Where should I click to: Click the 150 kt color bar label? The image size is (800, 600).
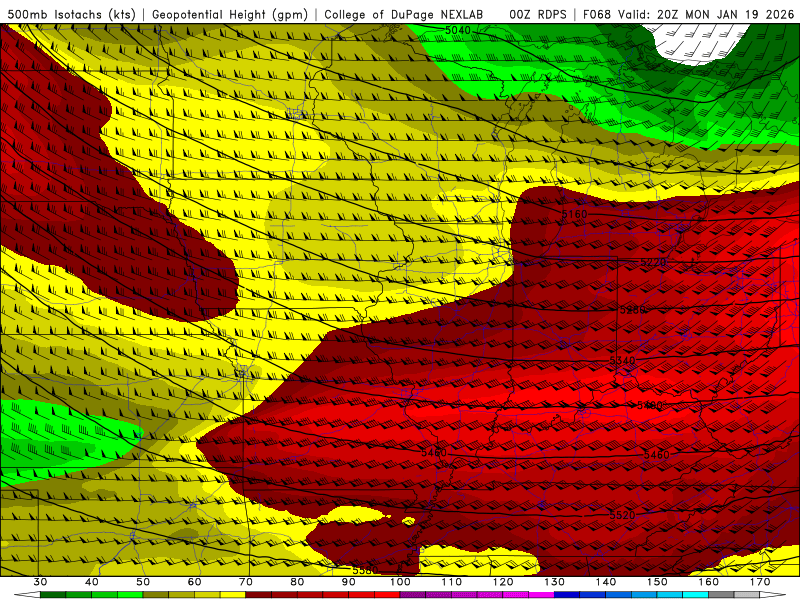[657, 582]
